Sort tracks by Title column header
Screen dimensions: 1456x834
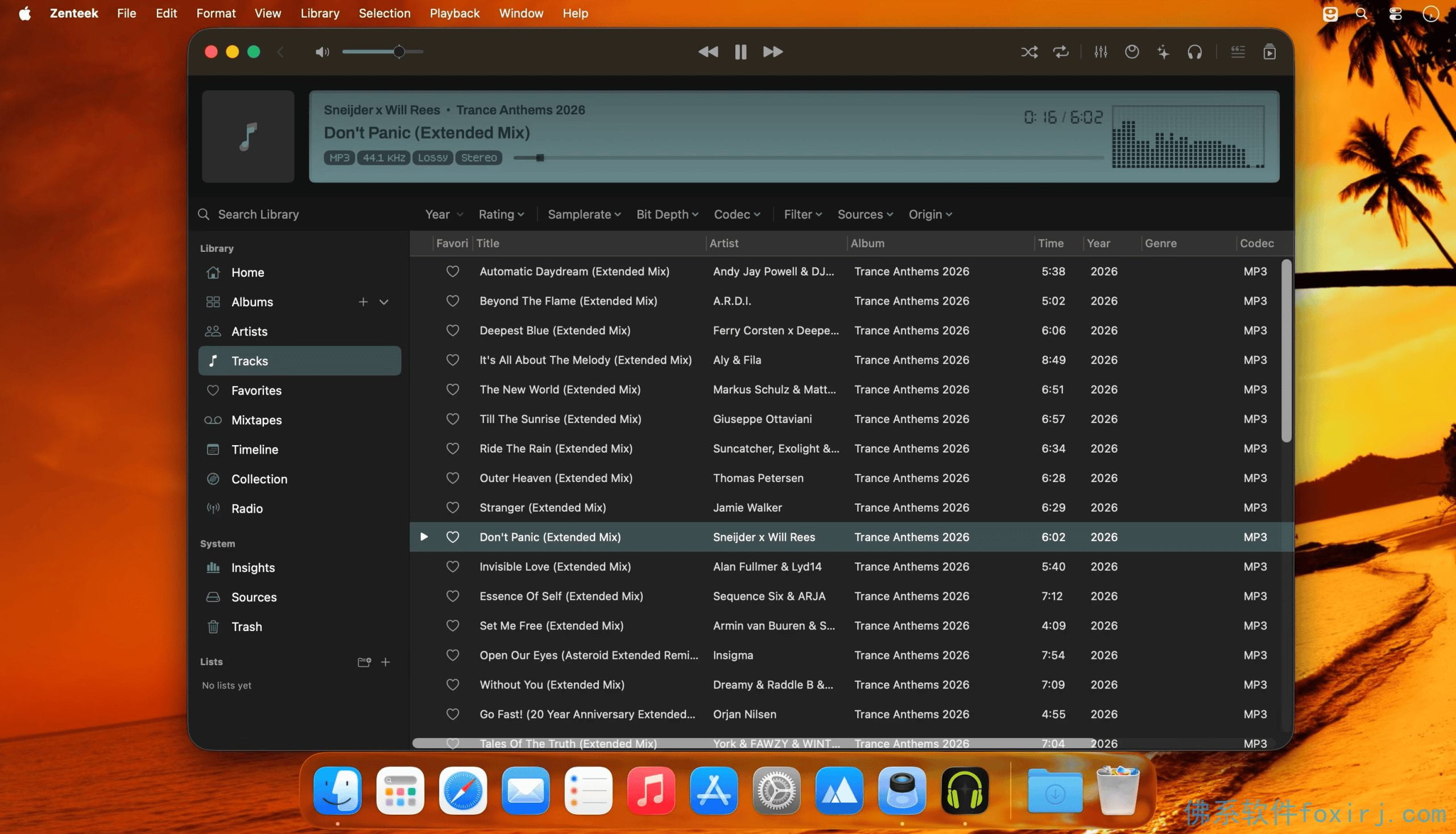[589, 243]
